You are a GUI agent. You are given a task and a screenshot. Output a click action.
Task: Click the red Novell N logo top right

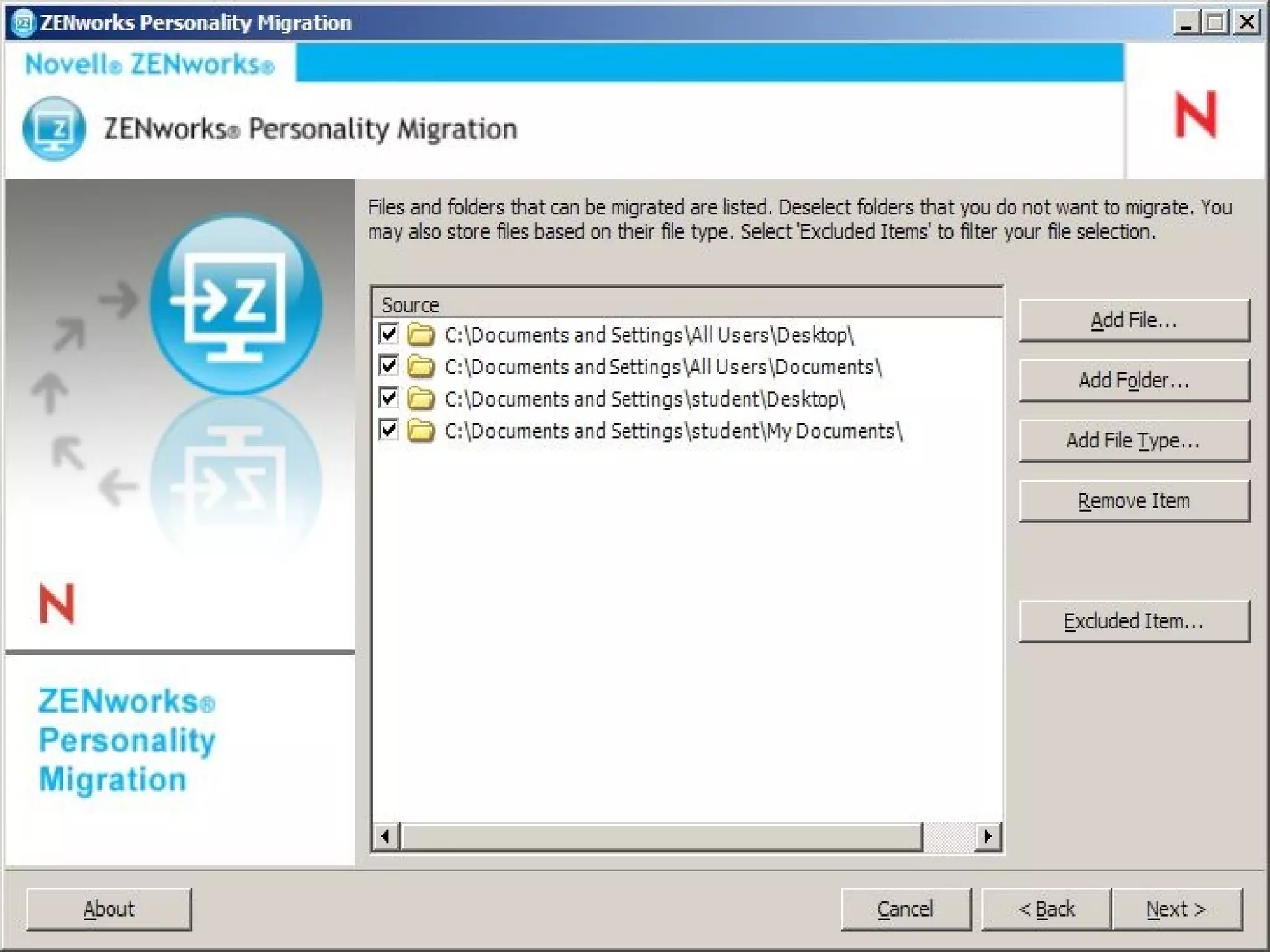1196,115
